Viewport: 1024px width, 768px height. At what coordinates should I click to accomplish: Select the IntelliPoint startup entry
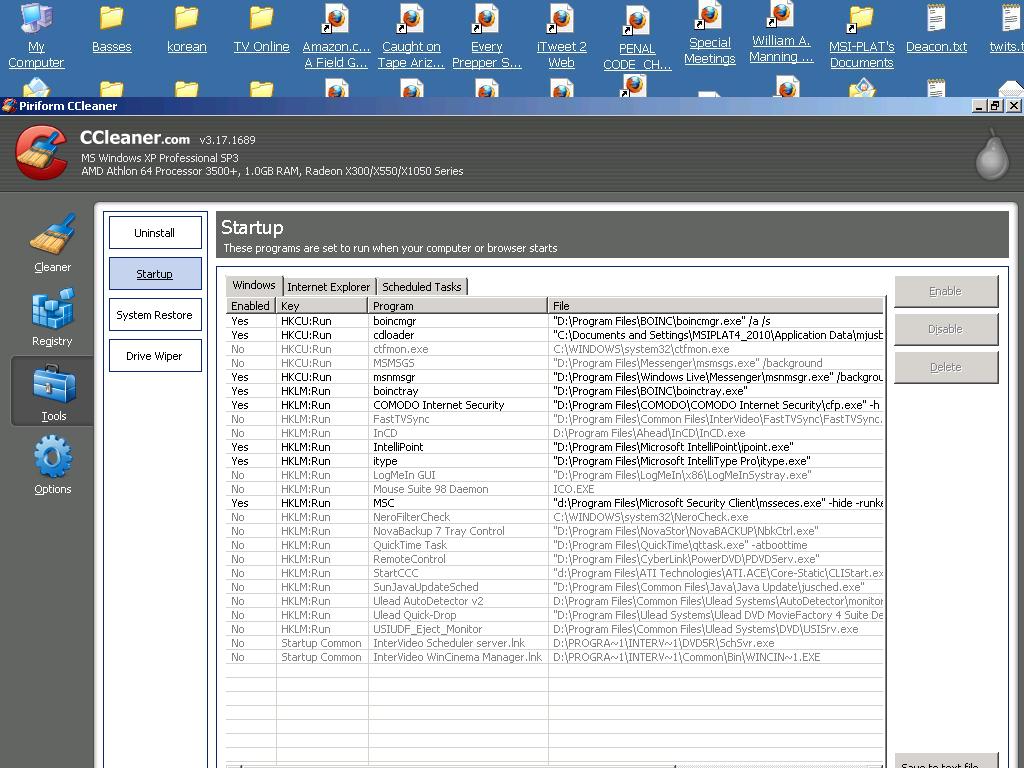(554, 447)
